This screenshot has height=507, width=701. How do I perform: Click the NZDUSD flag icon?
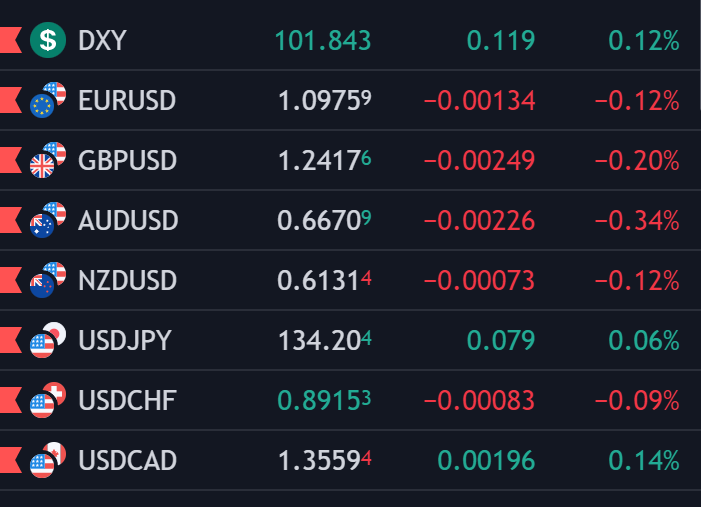tap(47, 281)
